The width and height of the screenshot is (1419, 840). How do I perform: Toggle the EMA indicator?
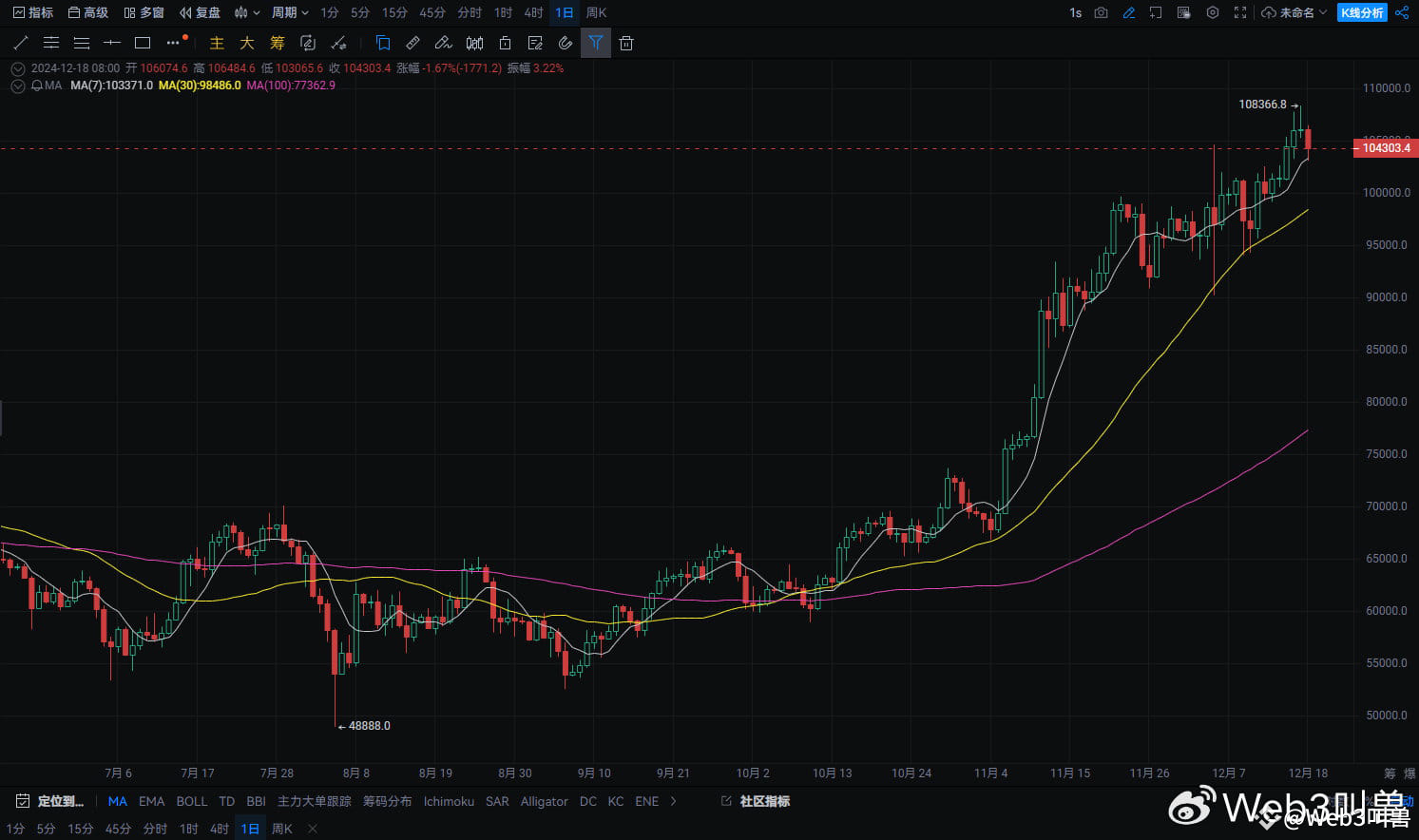coord(151,801)
